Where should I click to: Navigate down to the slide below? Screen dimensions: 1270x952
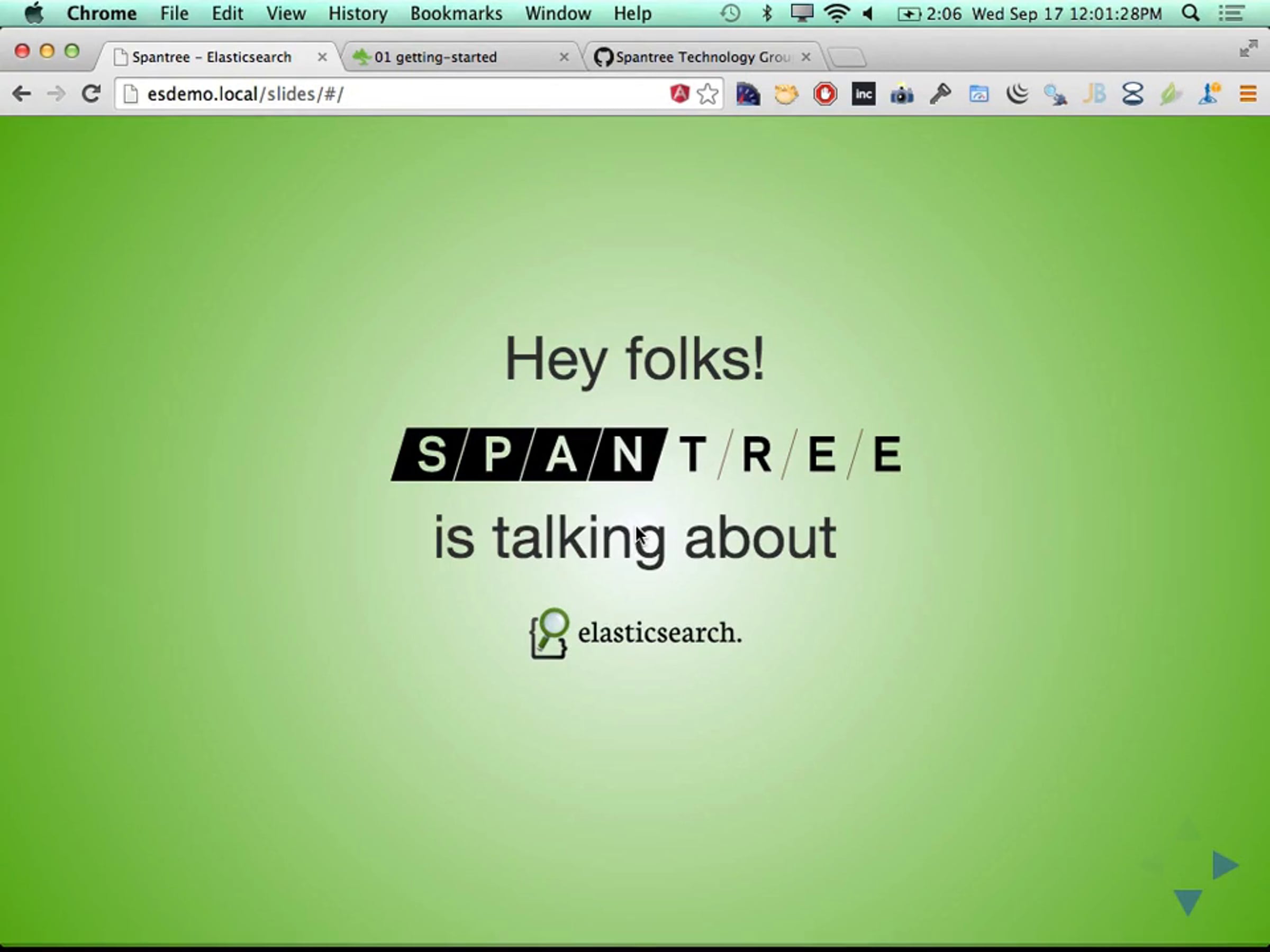point(1188,903)
